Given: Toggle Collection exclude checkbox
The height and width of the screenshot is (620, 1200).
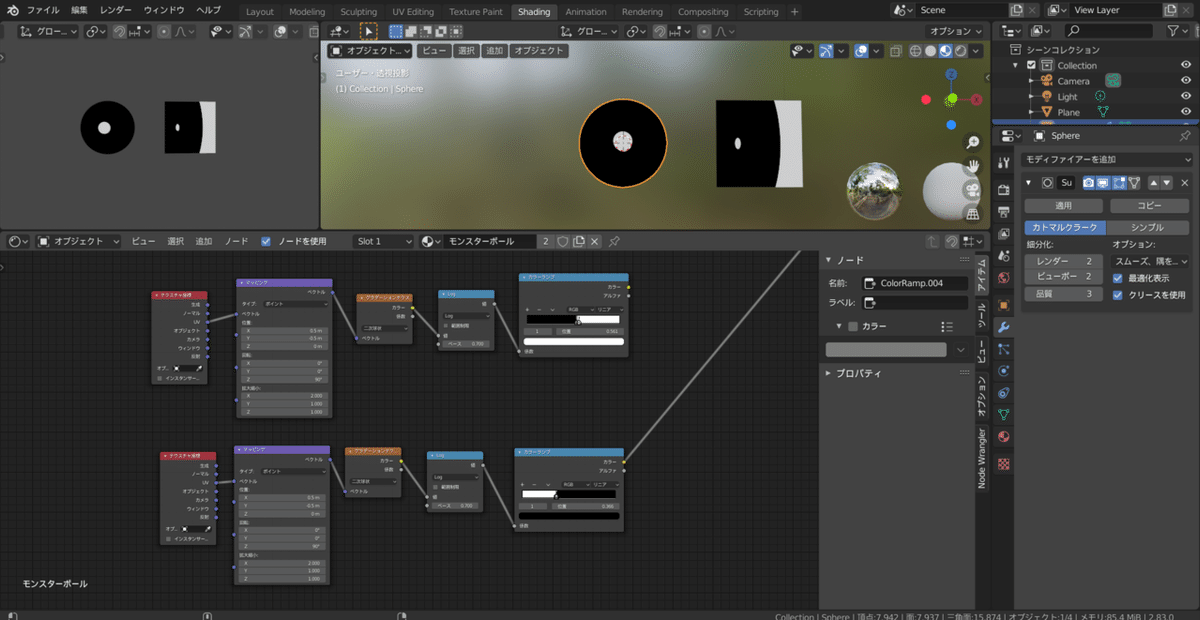Looking at the screenshot, I should pos(1031,65).
